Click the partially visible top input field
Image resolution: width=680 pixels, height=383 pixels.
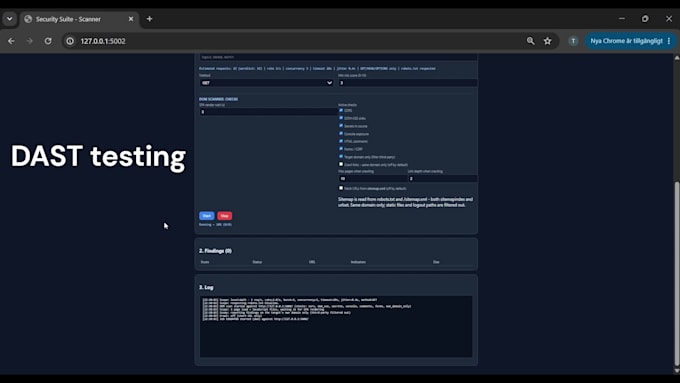tap(338, 57)
